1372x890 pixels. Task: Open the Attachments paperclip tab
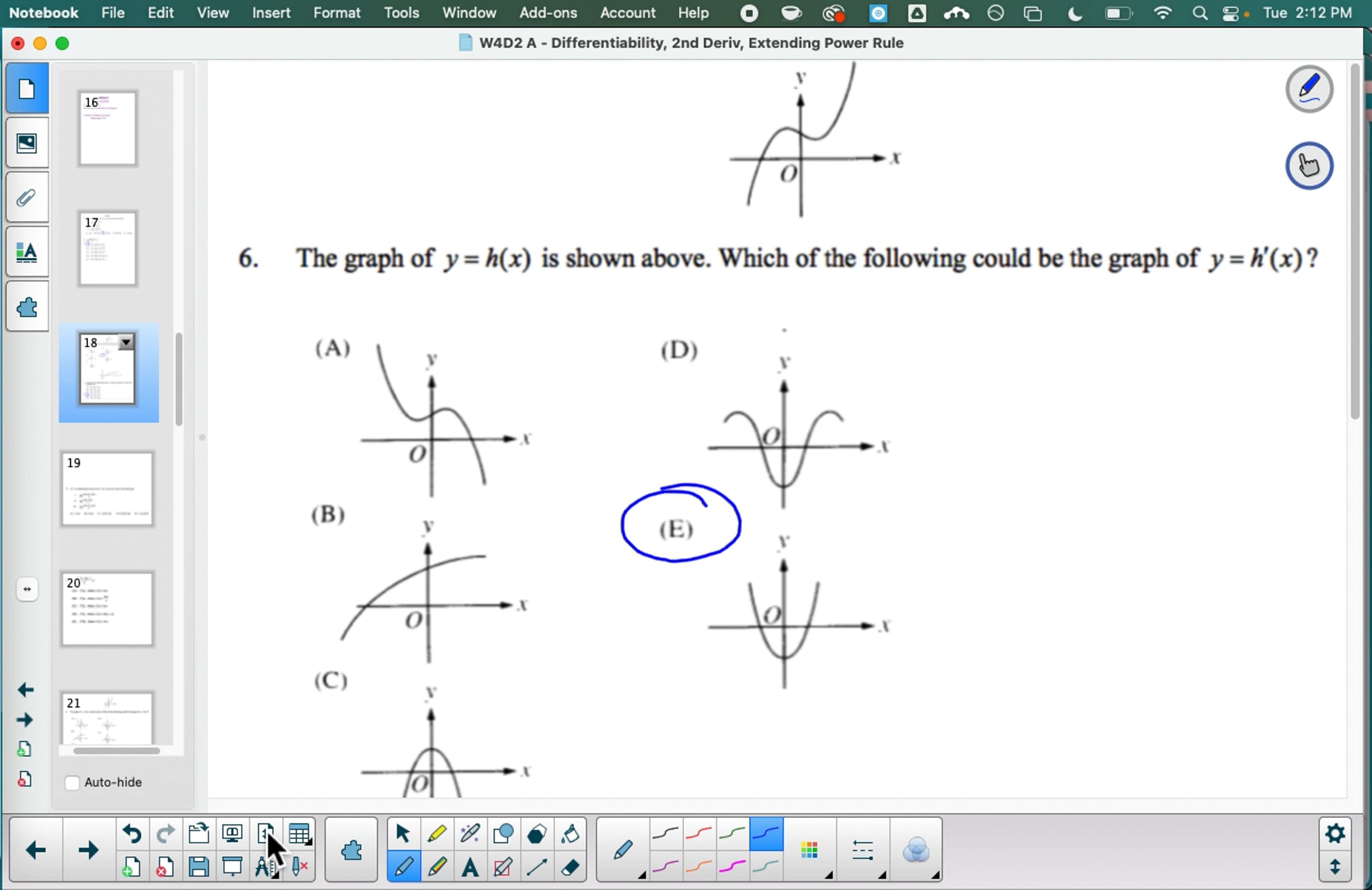26,198
